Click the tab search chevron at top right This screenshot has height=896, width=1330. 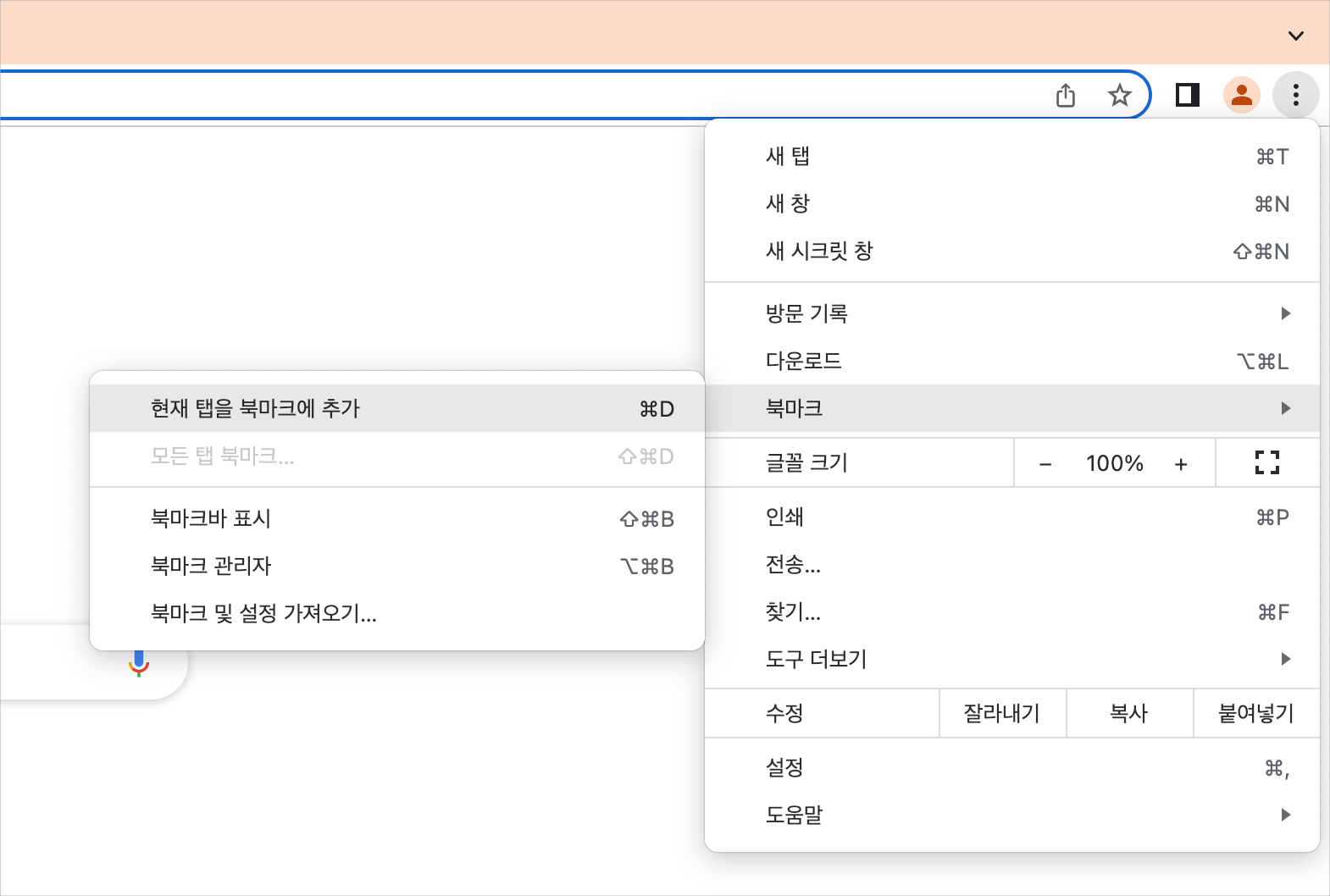tap(1295, 36)
